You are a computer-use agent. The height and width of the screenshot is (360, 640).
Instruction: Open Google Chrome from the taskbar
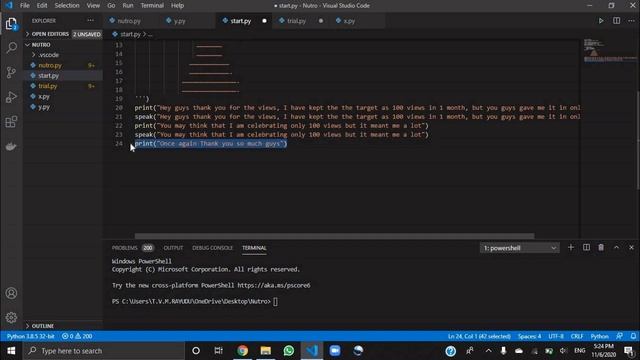coord(242,351)
